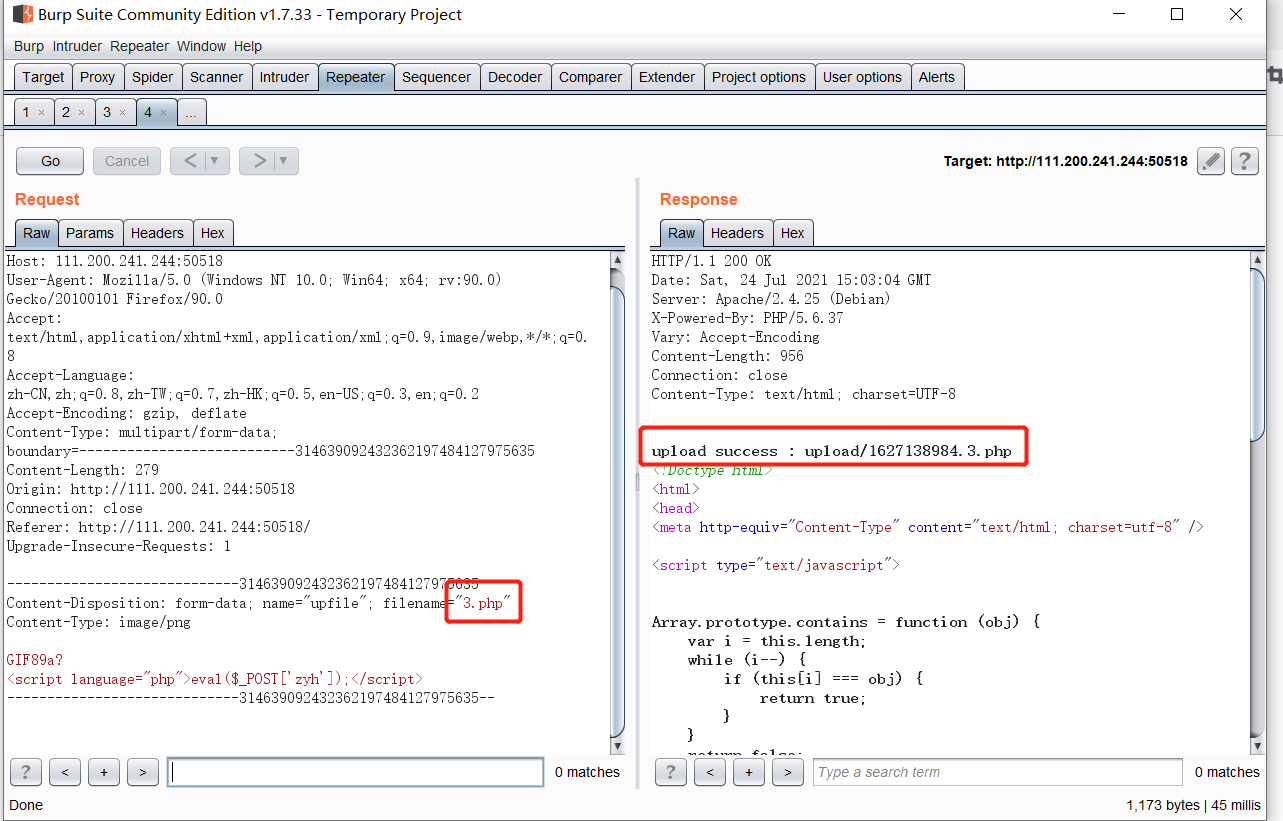
Task: Go to previous match in response search
Action: 710,772
